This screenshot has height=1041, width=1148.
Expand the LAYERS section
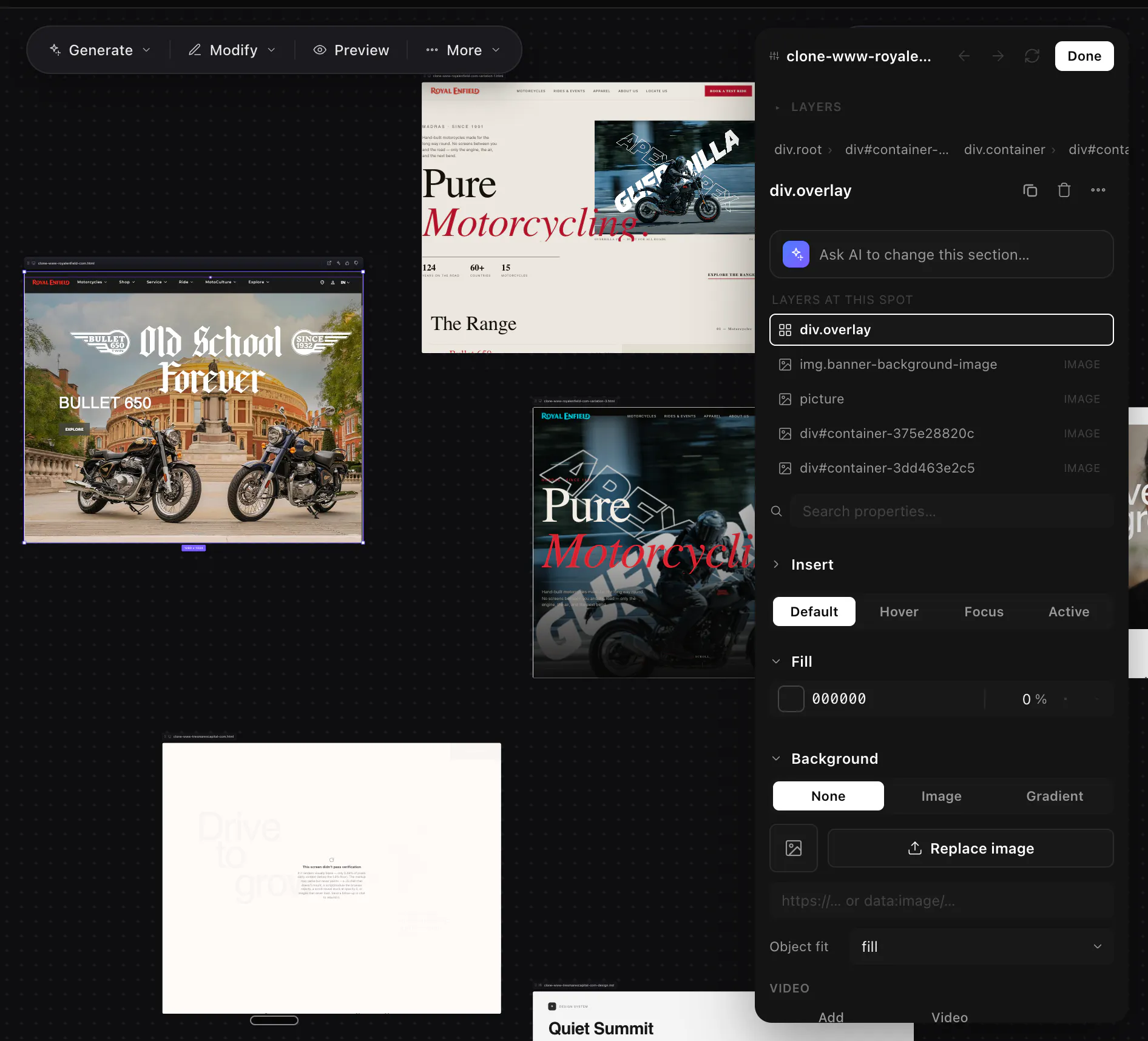click(x=808, y=107)
